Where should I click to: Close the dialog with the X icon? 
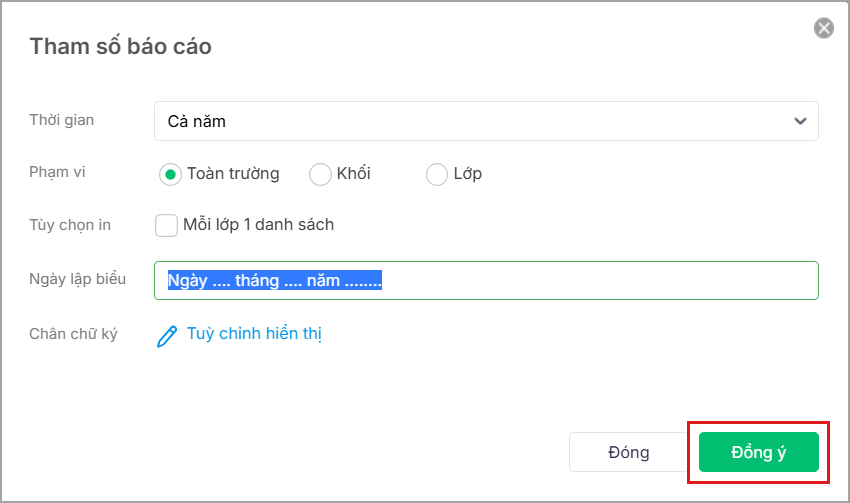click(x=824, y=28)
